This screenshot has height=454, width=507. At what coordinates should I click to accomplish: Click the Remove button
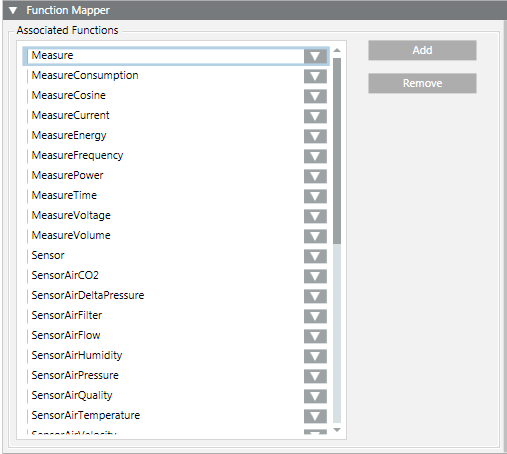coord(422,83)
